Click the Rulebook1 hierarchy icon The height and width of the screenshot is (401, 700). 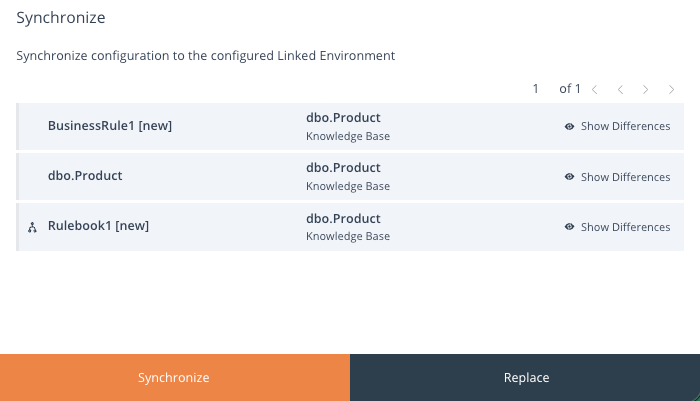[32, 227]
